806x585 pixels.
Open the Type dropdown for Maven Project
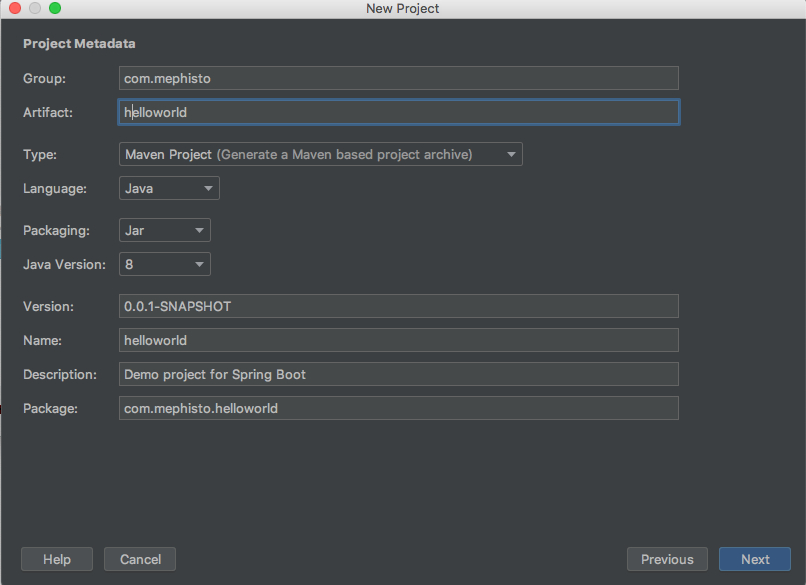point(320,154)
